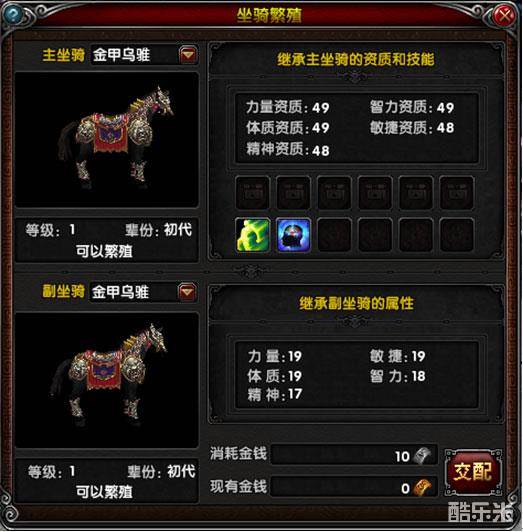Click the silver coin icon beside 10

coord(423,455)
